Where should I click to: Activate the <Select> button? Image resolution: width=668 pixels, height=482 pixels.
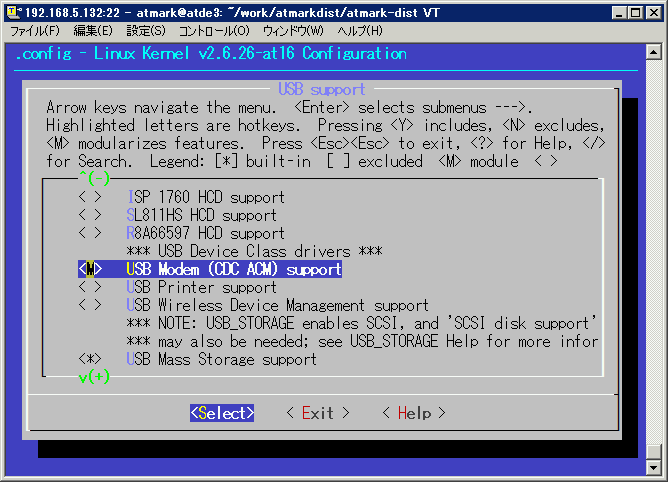[222, 413]
